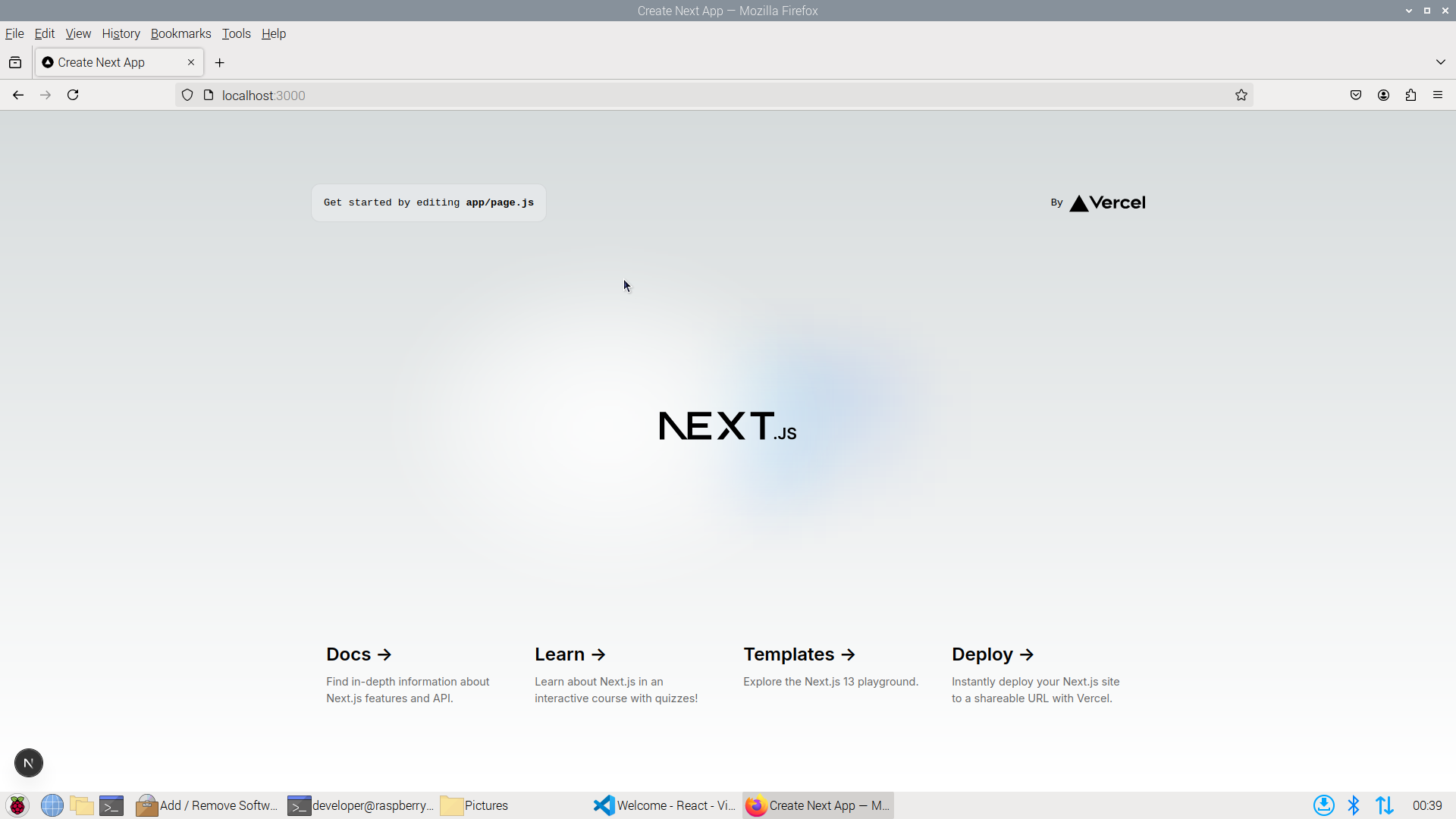Viewport: 1456px width, 819px height.
Task: Switch to Welcome - React VS Code window
Action: (665, 805)
